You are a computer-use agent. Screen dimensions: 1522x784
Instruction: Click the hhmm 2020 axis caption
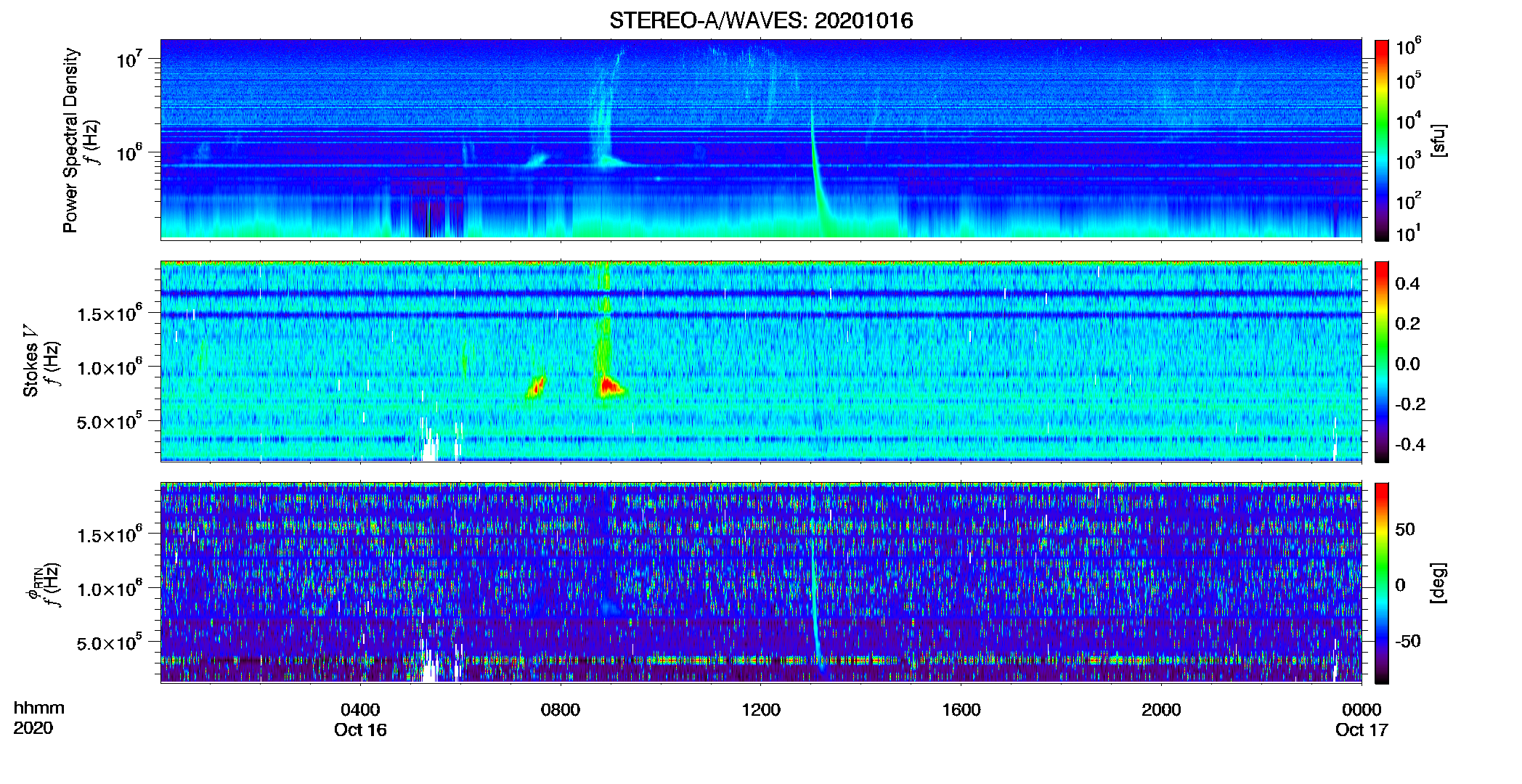tap(38, 718)
